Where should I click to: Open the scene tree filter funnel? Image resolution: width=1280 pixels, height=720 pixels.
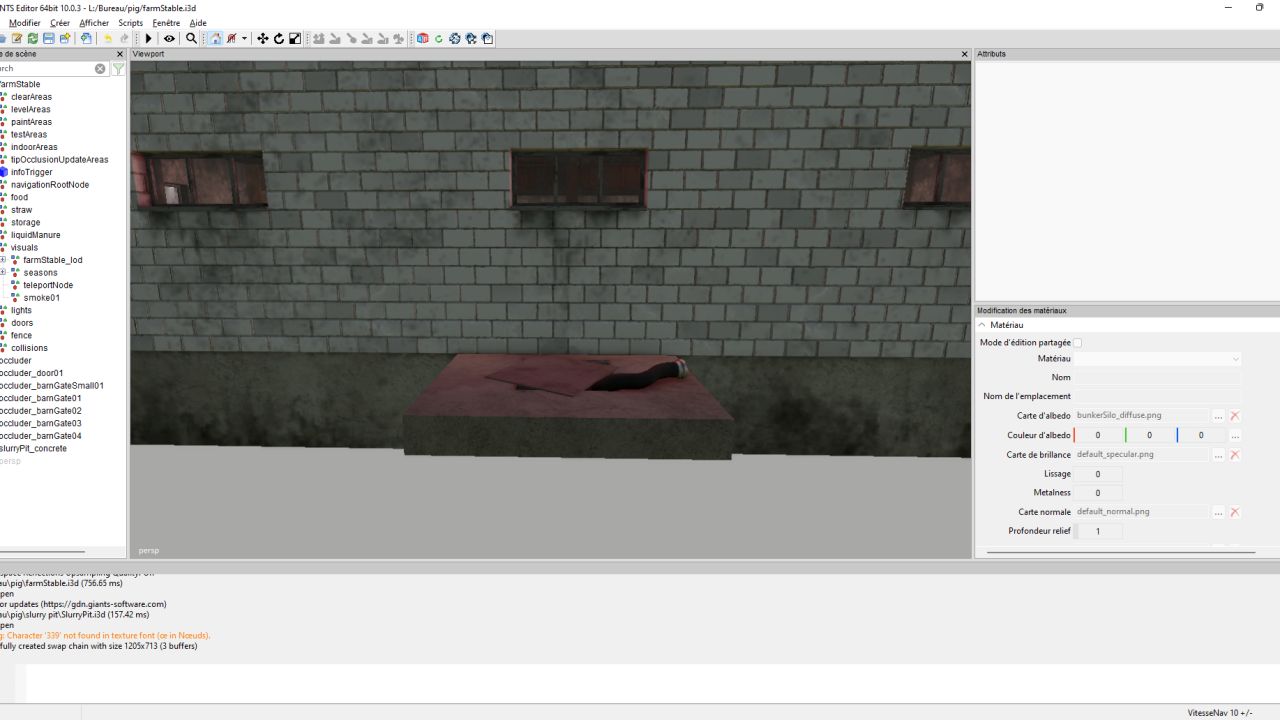[118, 69]
